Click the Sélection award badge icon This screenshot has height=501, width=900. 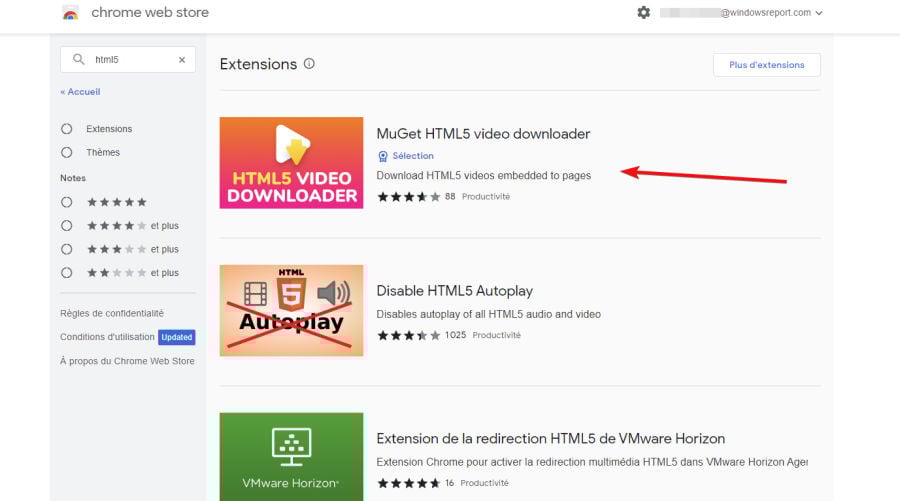coord(383,156)
